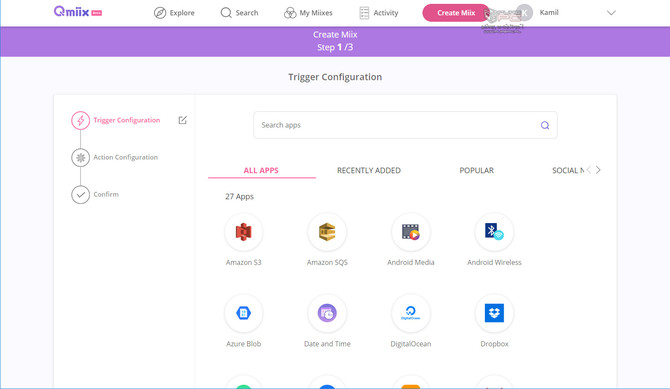Click the Action Configuration gear step icon

[x=80, y=158]
